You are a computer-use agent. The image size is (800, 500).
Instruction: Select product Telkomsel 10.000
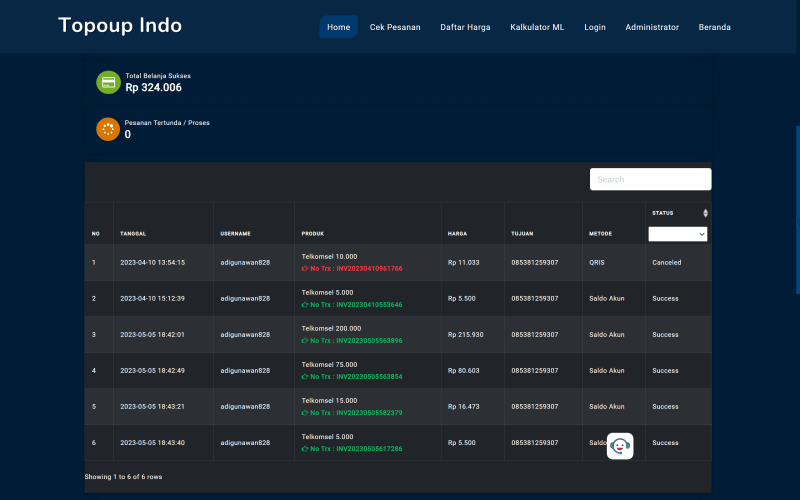pyautogui.click(x=329, y=257)
